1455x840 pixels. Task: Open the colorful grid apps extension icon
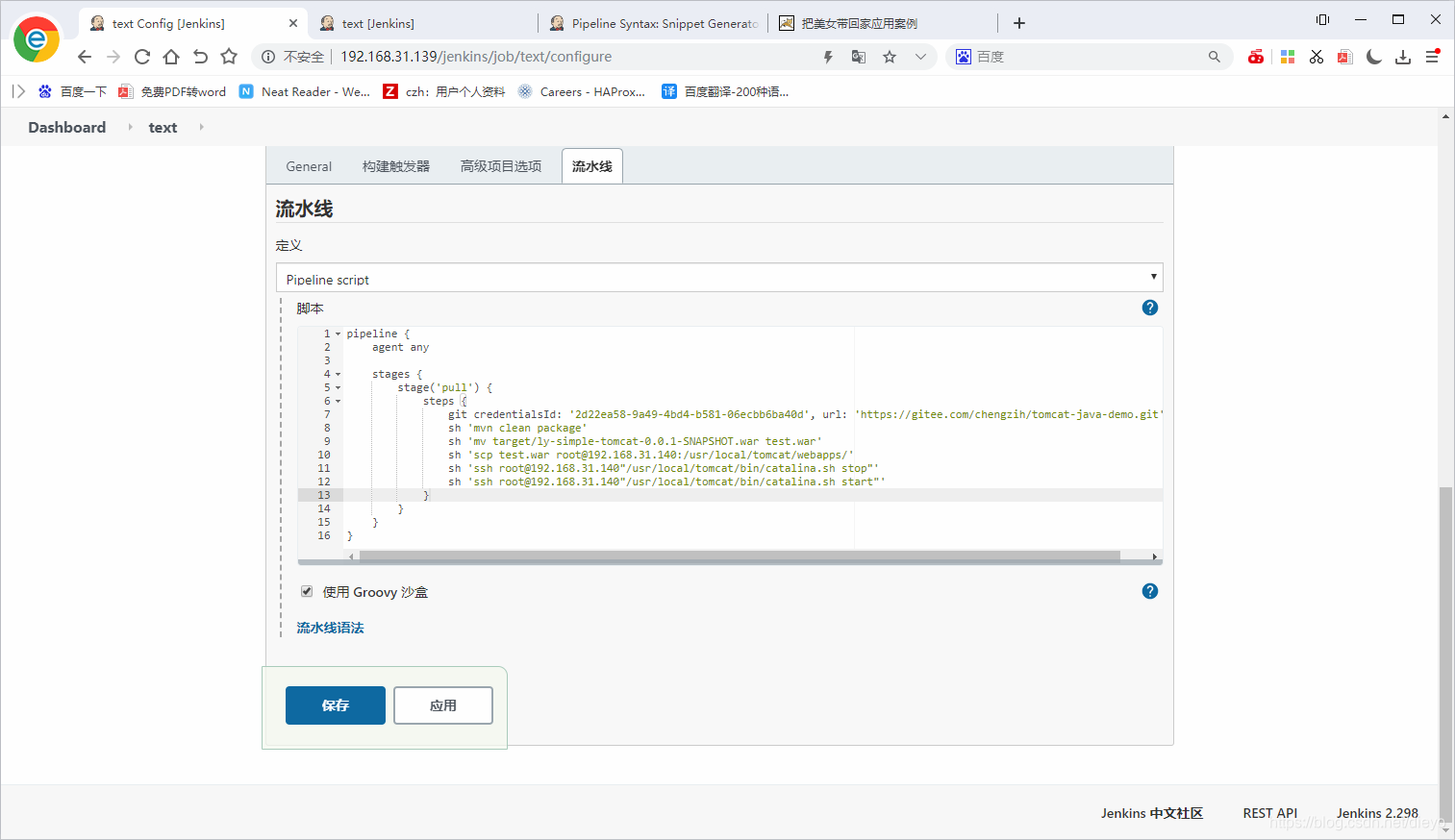point(1288,57)
